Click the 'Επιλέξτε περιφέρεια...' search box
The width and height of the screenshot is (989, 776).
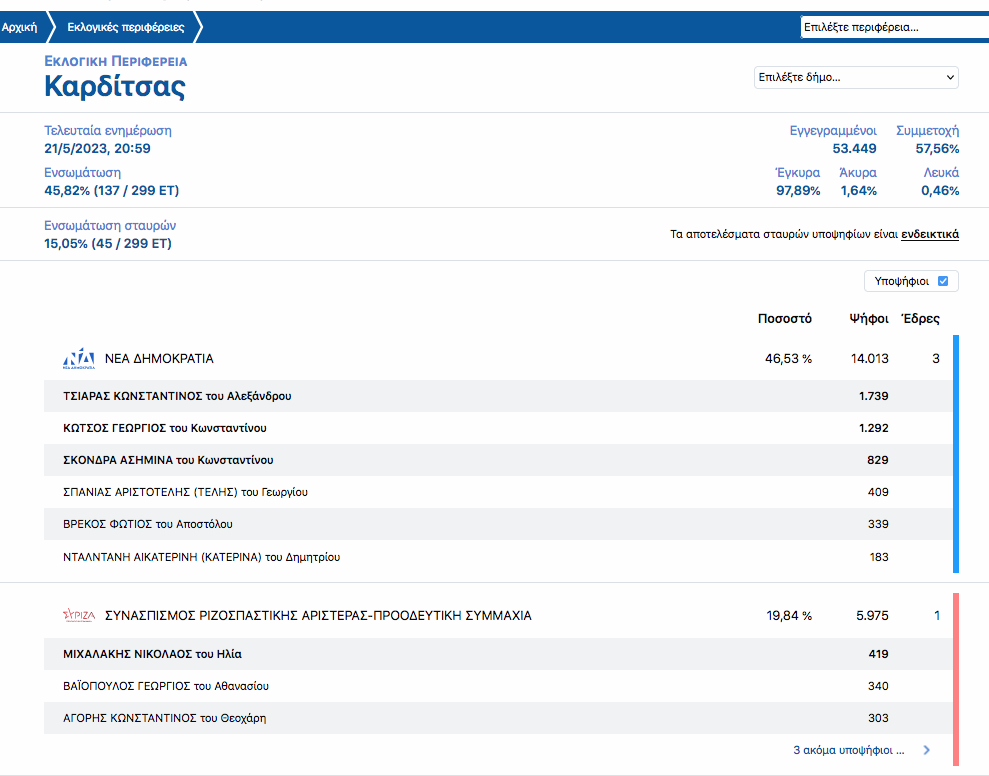pos(893,27)
